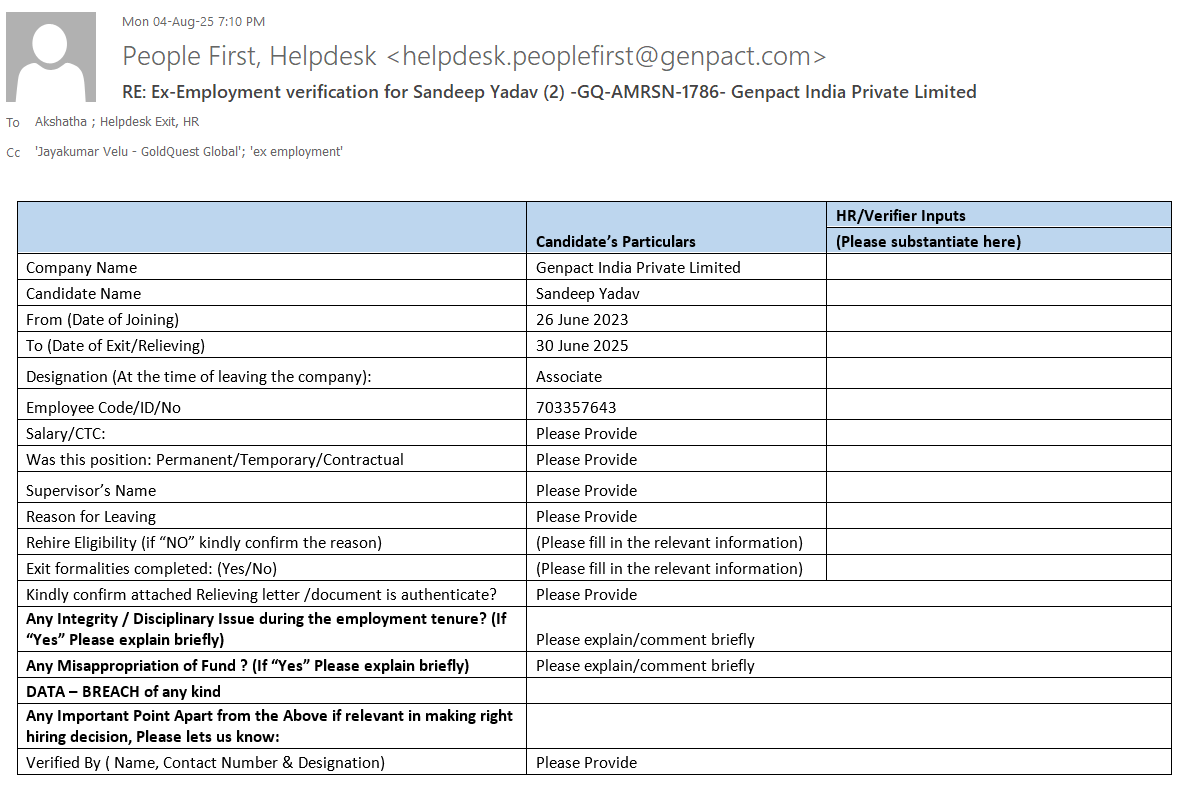Click the Salary/CTC 'Please Provide' cell

[586, 433]
